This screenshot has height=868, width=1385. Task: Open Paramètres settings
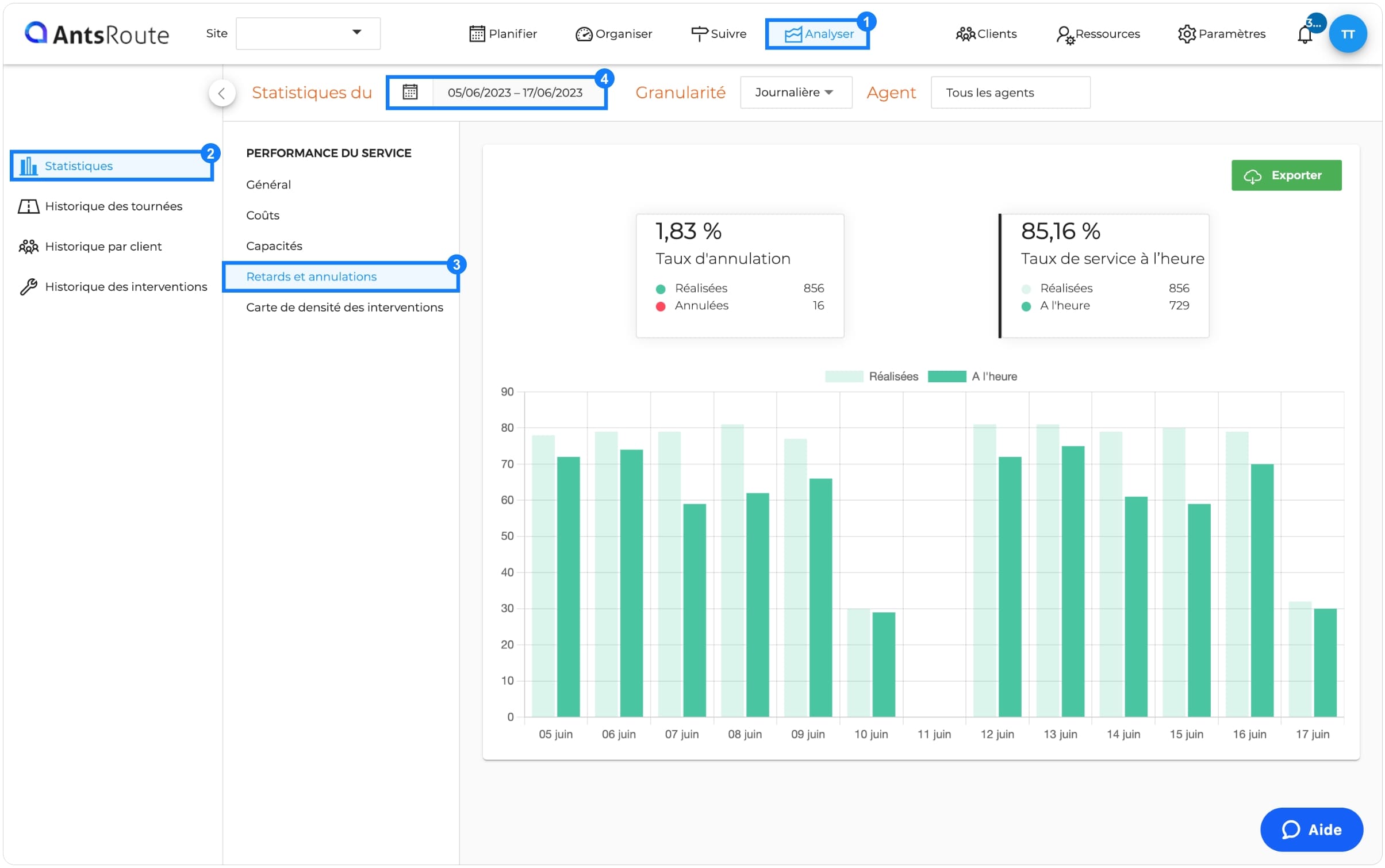click(x=1221, y=34)
